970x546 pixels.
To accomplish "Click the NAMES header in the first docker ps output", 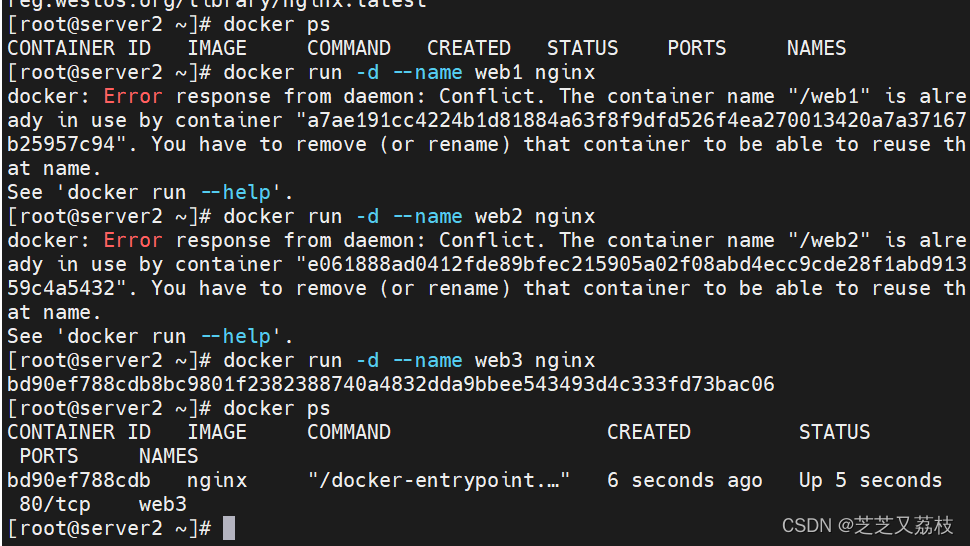I will coord(816,48).
